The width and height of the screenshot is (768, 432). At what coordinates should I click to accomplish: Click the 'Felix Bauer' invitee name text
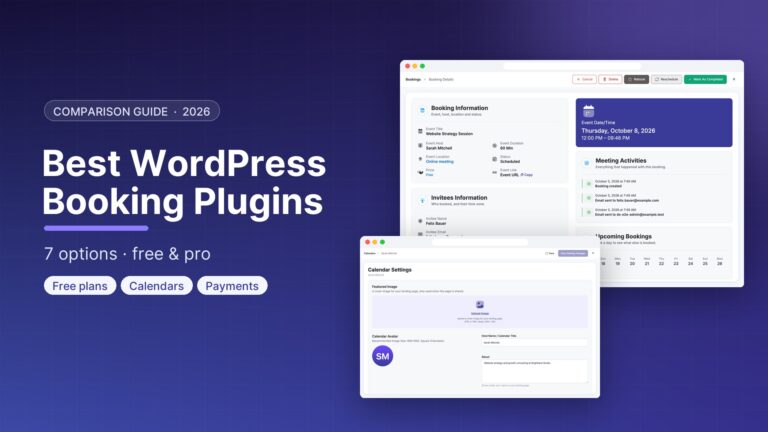click(436, 223)
